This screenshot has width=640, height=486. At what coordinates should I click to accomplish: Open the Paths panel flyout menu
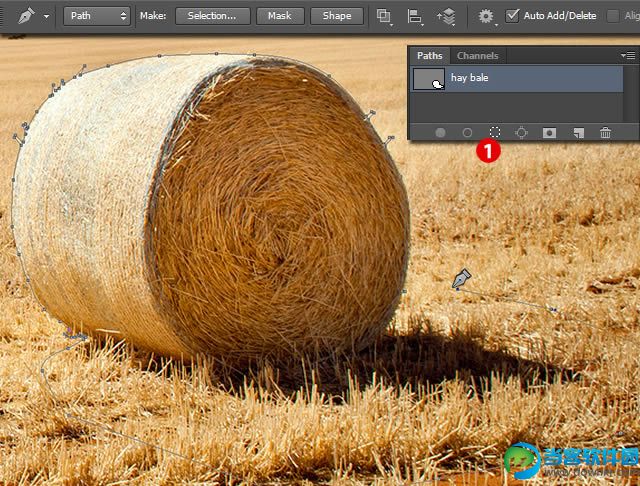coord(627,56)
